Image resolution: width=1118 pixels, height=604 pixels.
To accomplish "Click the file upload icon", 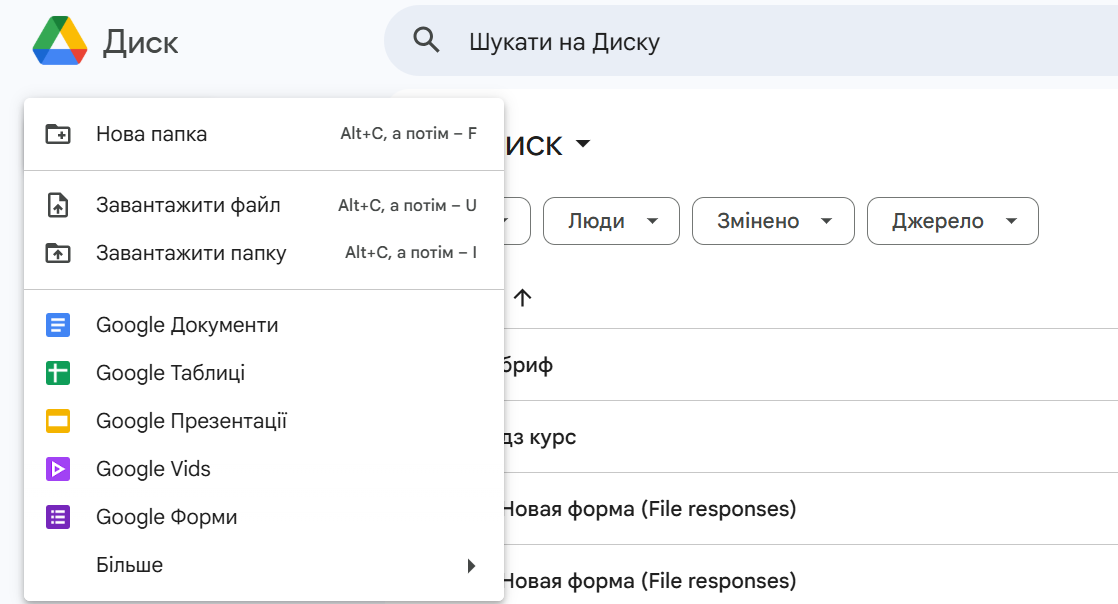I will click(x=58, y=206).
